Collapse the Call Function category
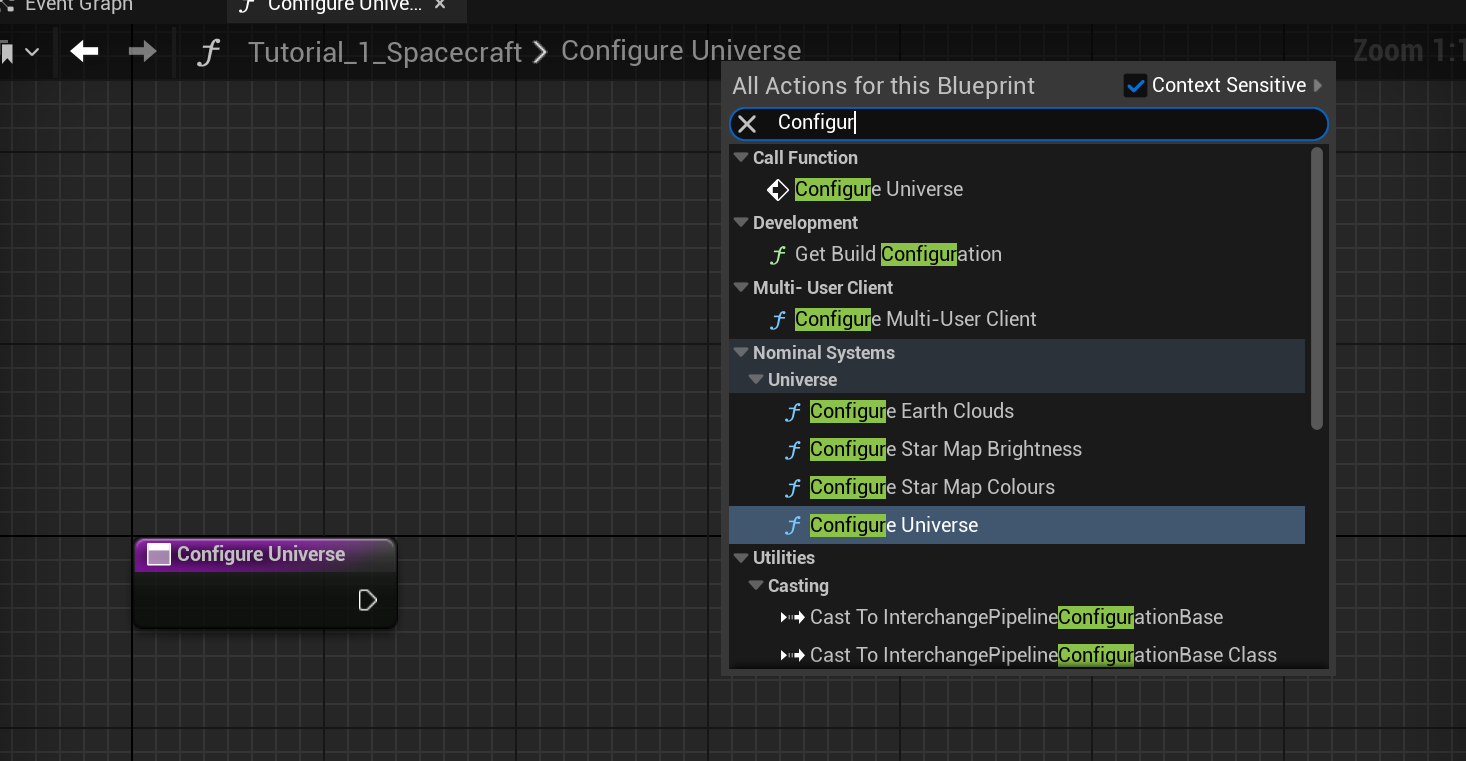Viewport: 1466px width, 761px height. point(741,158)
